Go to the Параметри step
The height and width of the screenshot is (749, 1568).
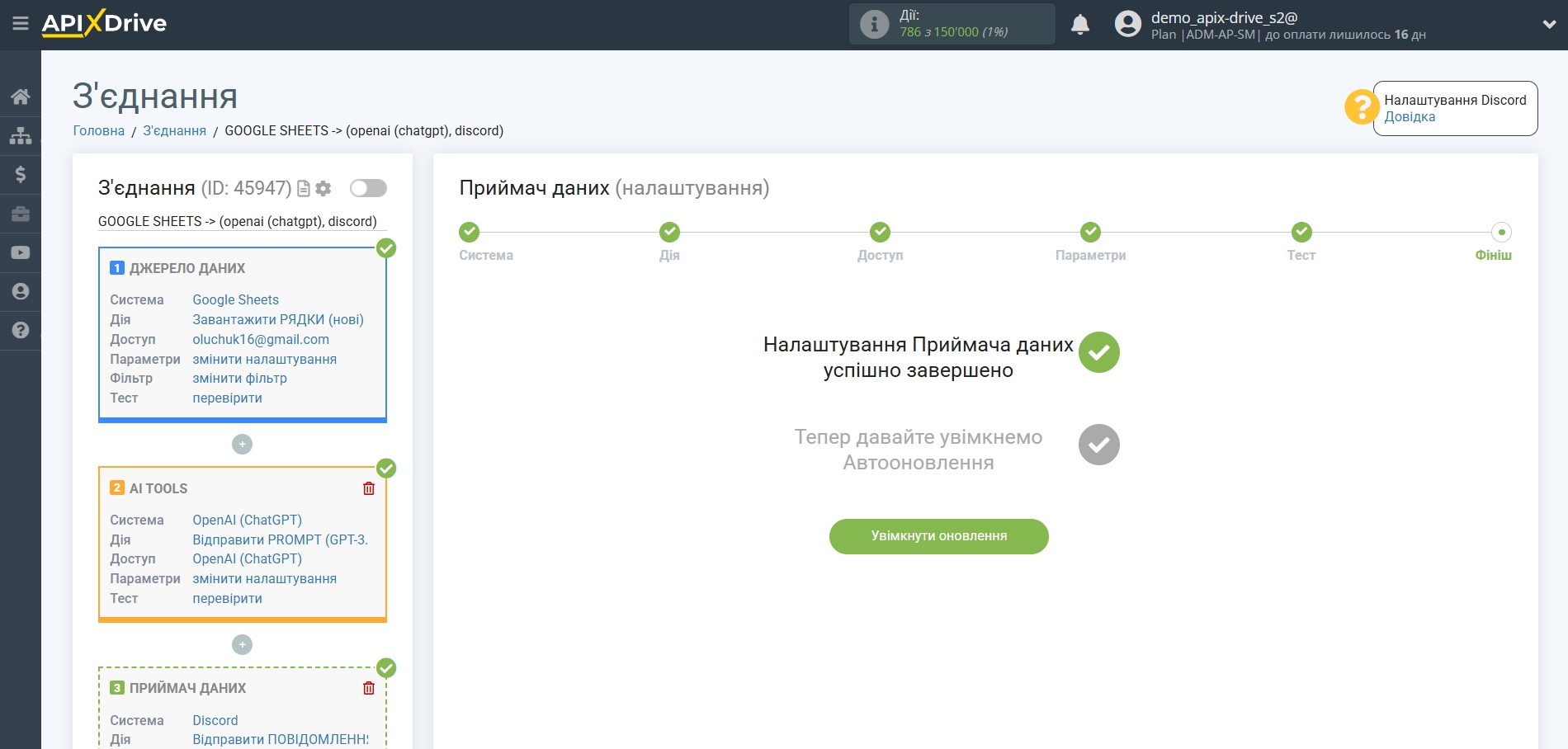pyautogui.click(x=1090, y=232)
